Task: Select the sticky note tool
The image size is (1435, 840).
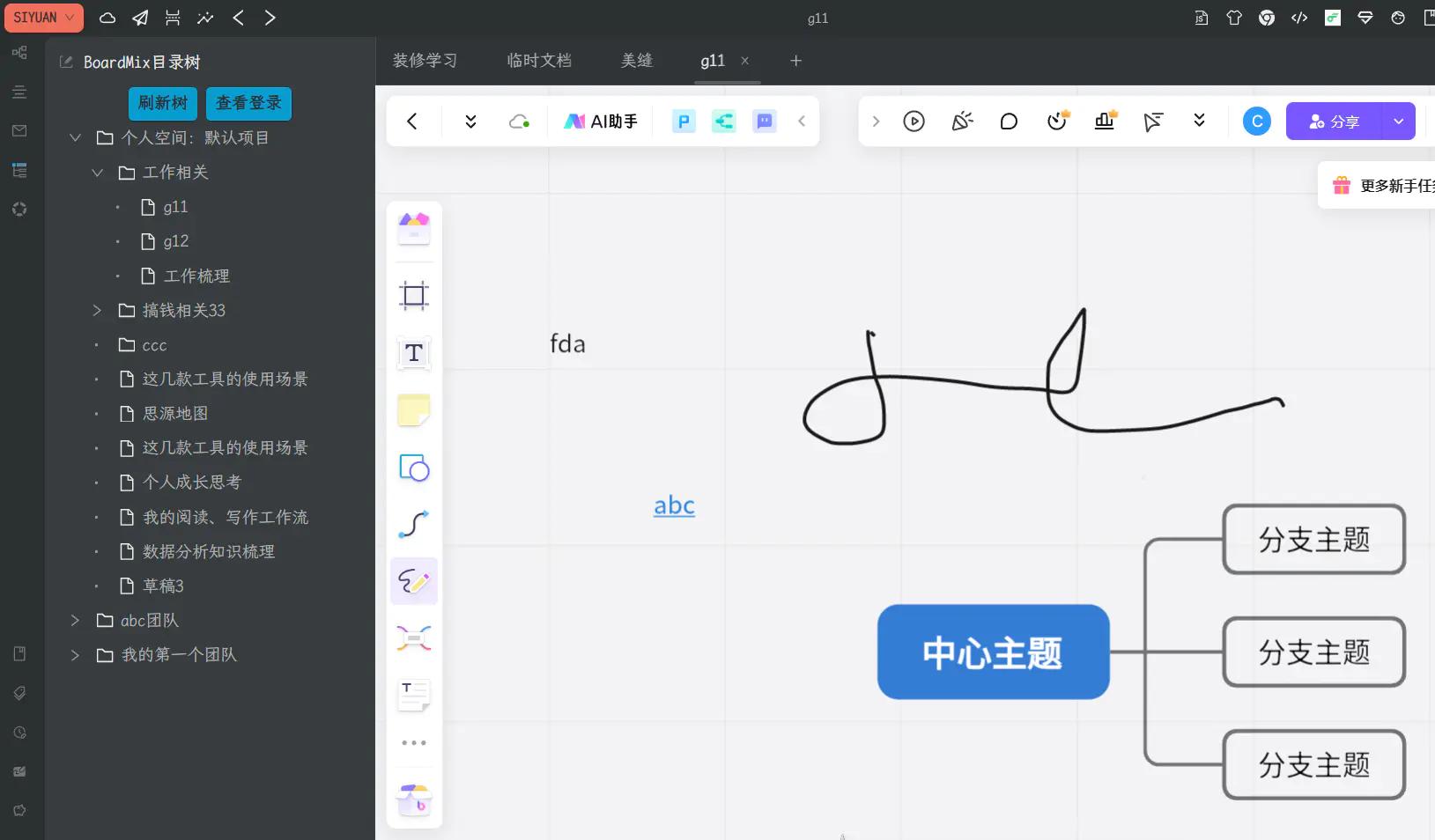Action: point(413,410)
